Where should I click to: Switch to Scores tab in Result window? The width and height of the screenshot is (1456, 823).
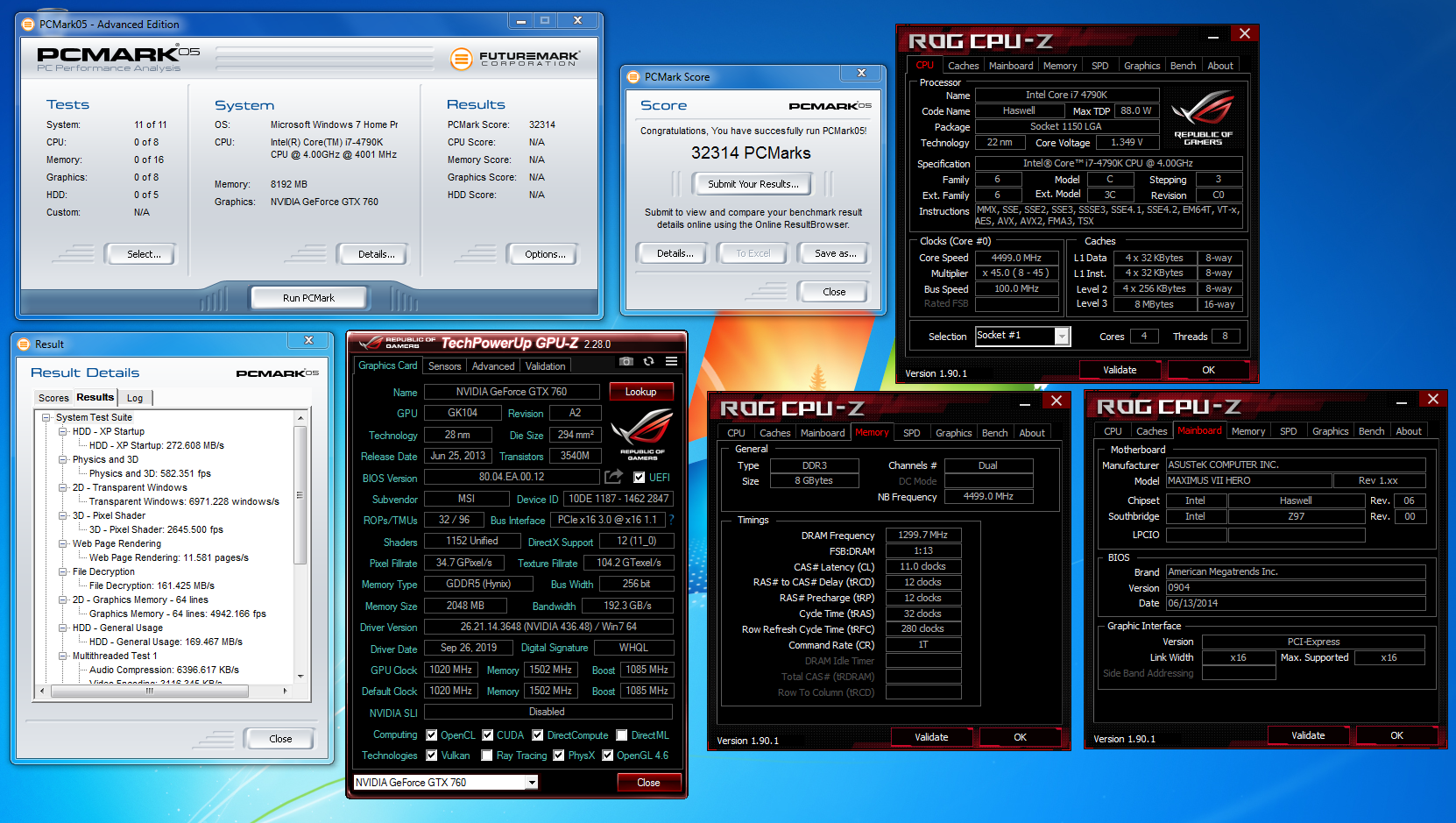[x=53, y=398]
